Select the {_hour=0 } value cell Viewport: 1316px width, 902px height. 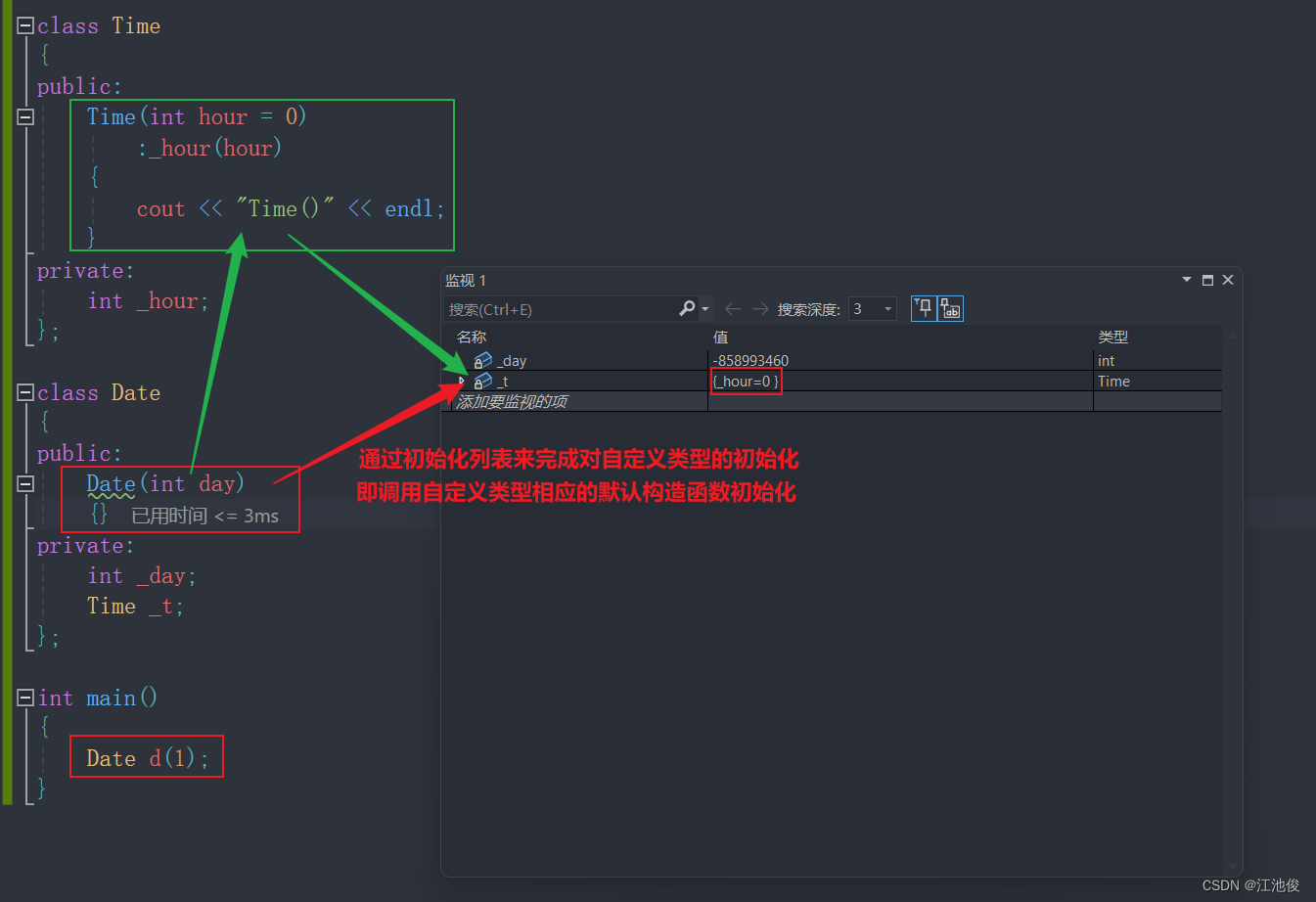click(900, 382)
